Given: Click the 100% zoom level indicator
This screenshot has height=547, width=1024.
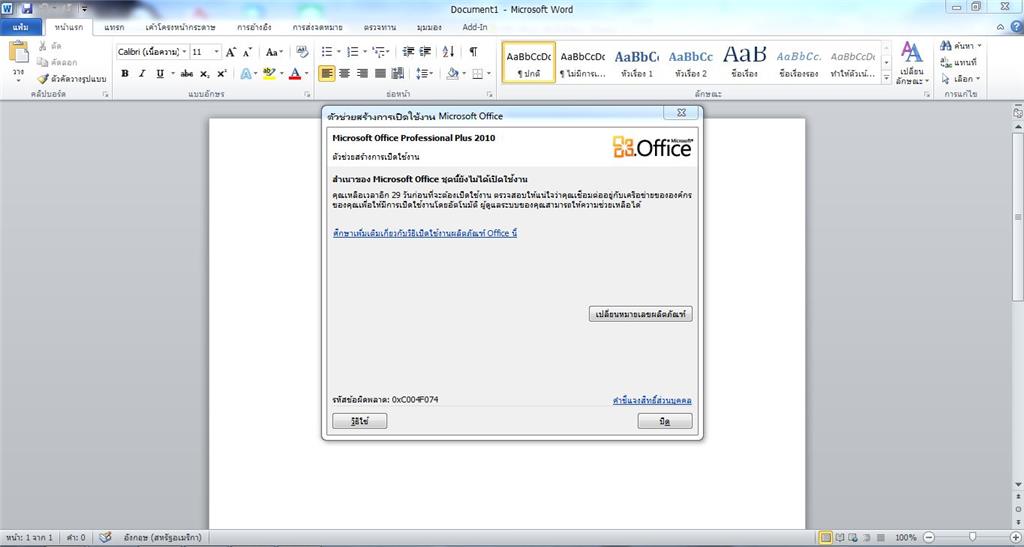Looking at the screenshot, I should (905, 537).
